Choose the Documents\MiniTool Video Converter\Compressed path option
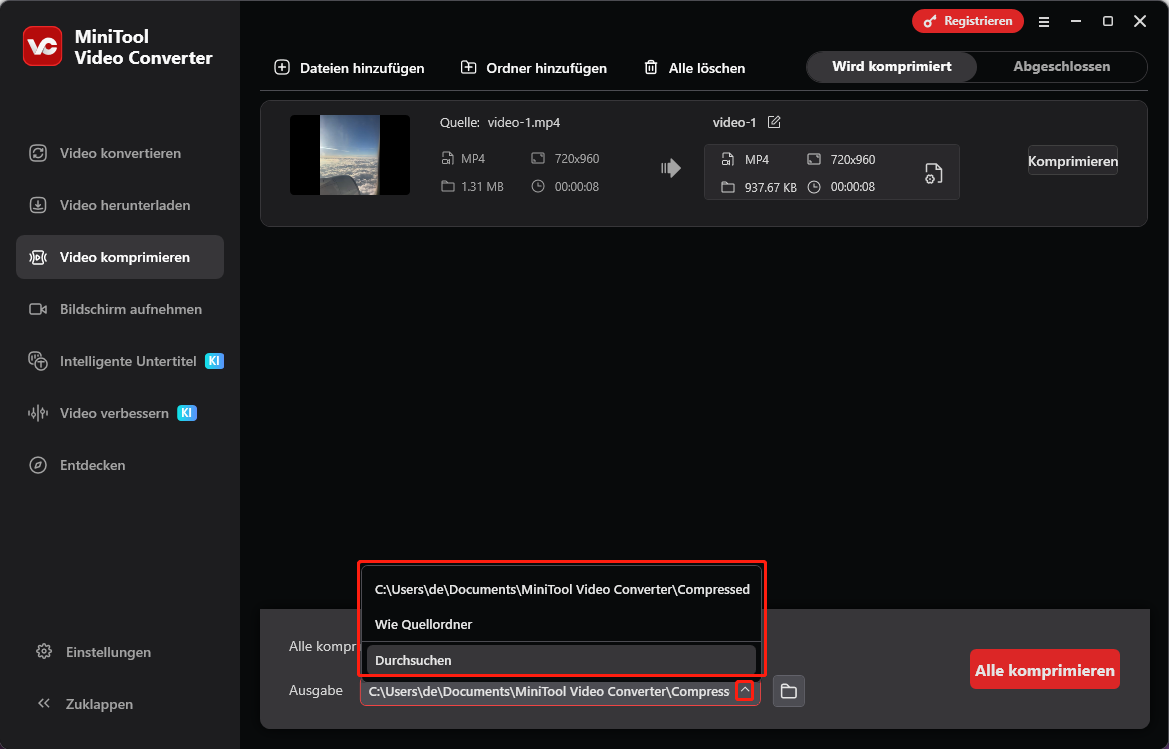The height and width of the screenshot is (749, 1169). [561, 590]
